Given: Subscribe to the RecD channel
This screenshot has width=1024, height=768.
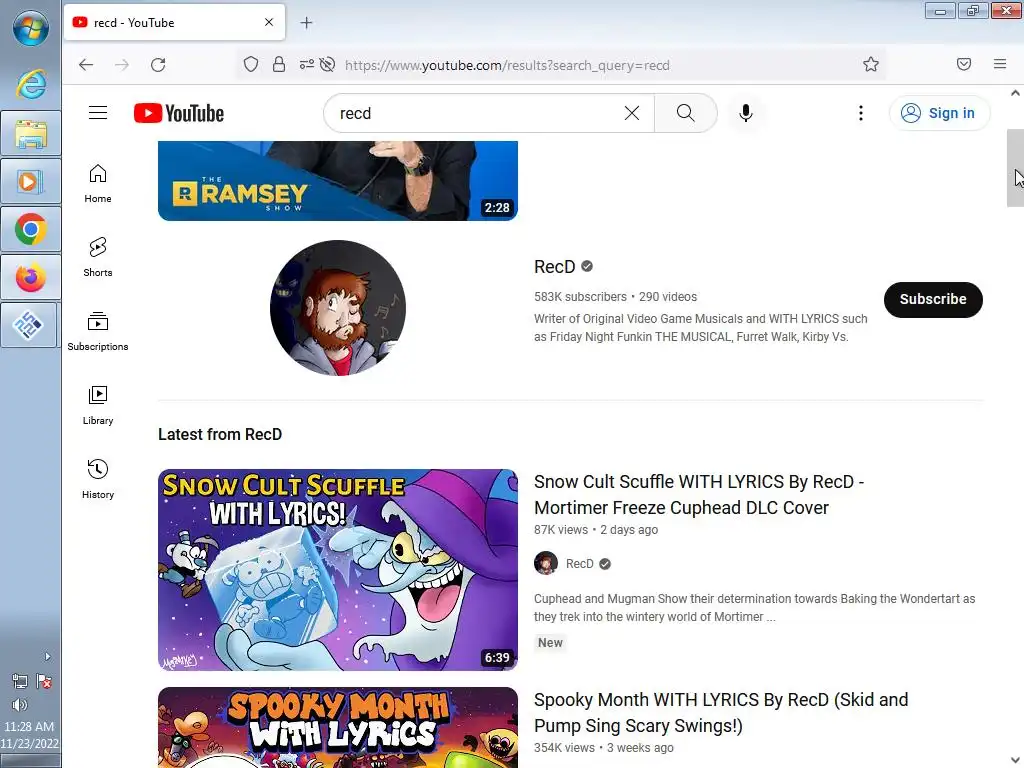Looking at the screenshot, I should tap(933, 300).
